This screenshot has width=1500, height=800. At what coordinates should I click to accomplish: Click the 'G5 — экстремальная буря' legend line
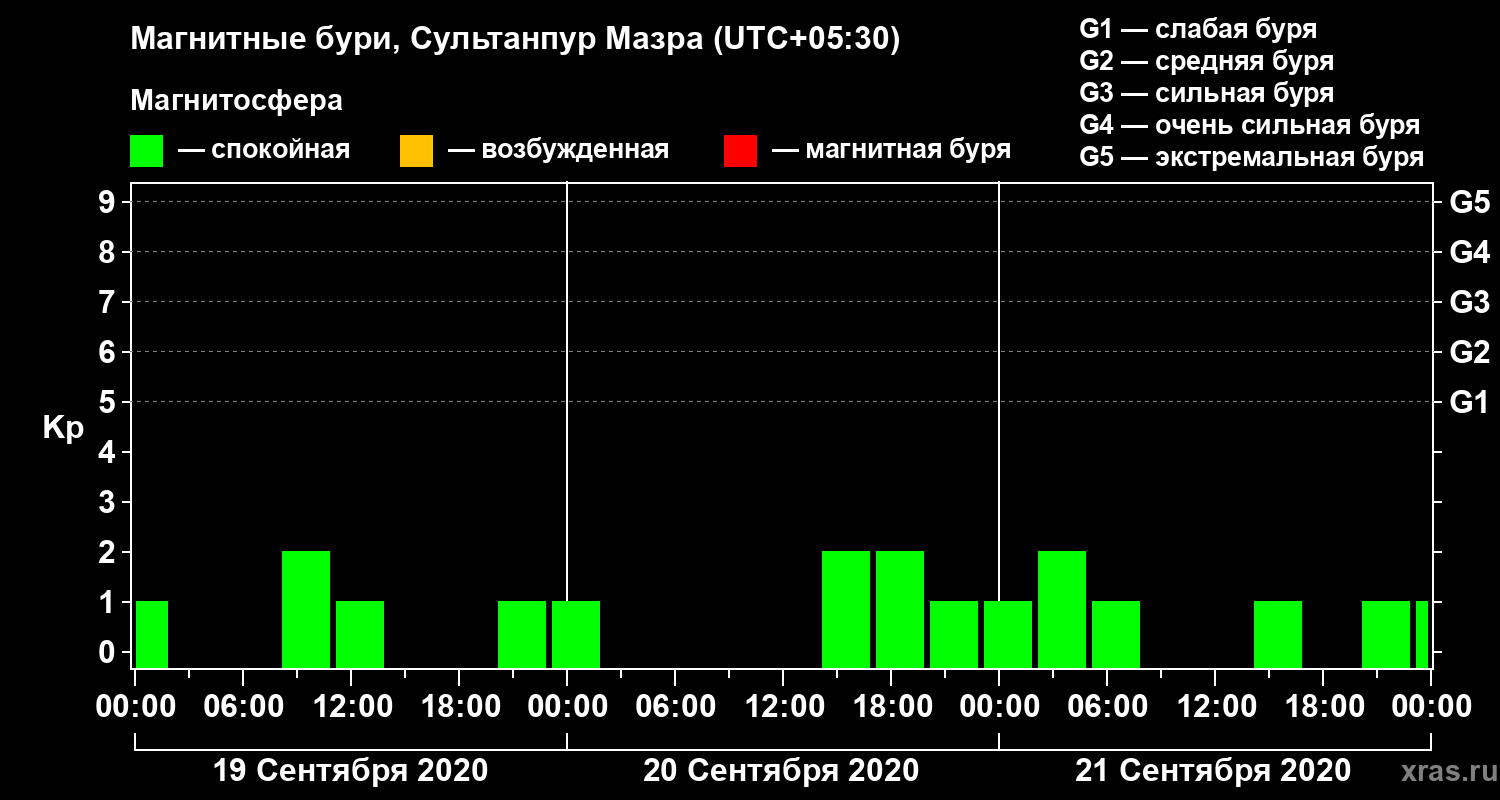tap(1252, 157)
